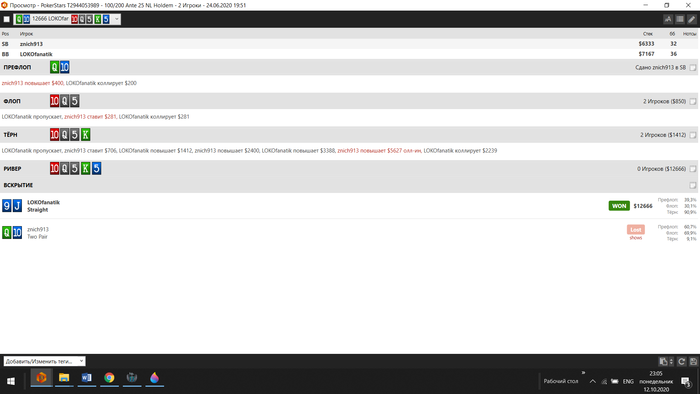Click the 'Стек' column header
Viewport: 700px width, 394px height.
(648, 34)
